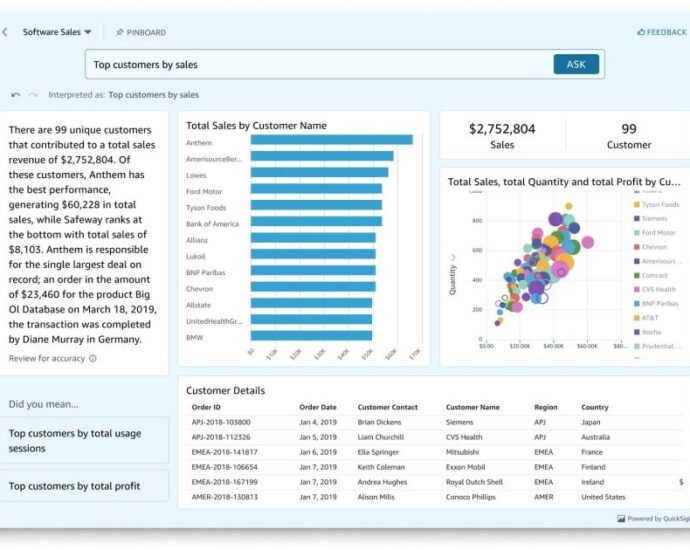Viewport: 690px width, 550px height.
Task: Click customer name Exxon Mobil in table
Action: tap(466, 467)
